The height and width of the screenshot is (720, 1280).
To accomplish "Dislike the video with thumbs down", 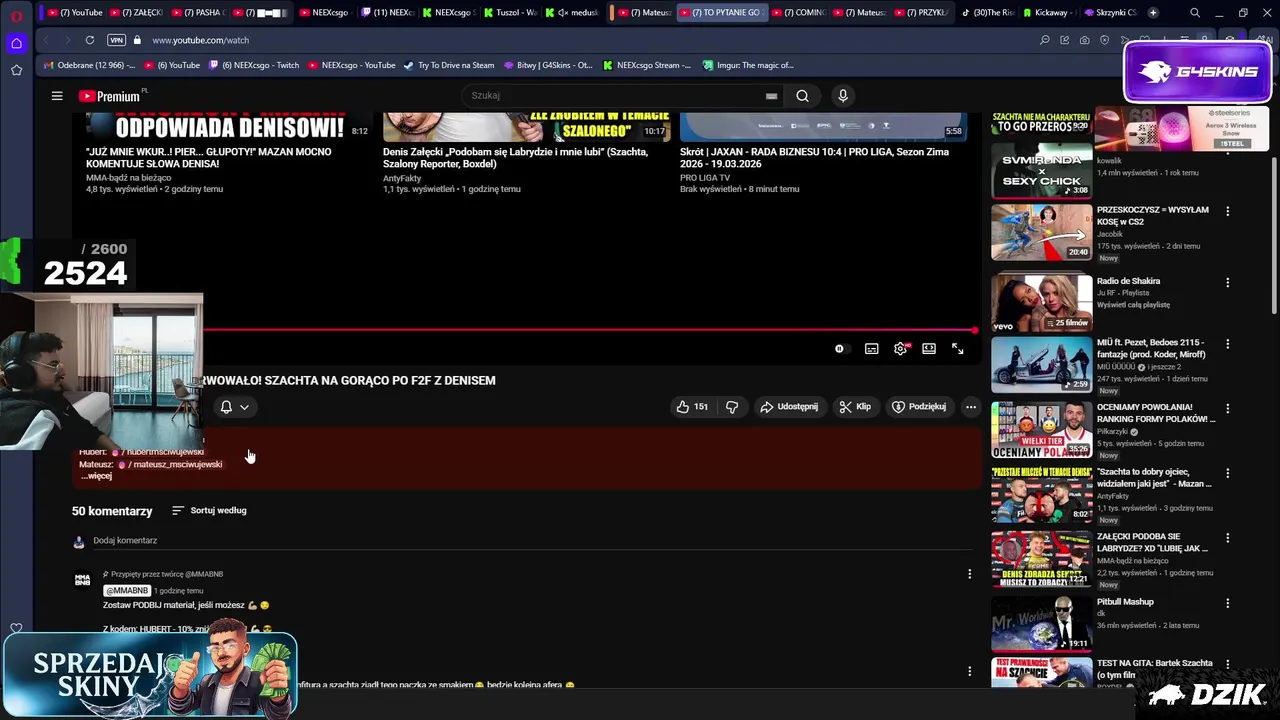I will tap(732, 407).
